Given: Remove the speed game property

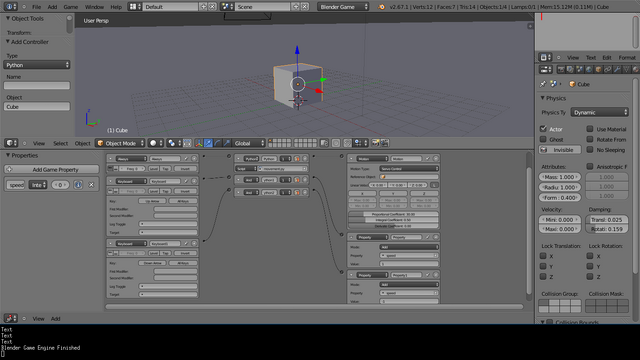Looking at the screenshot, I should (x=91, y=185).
